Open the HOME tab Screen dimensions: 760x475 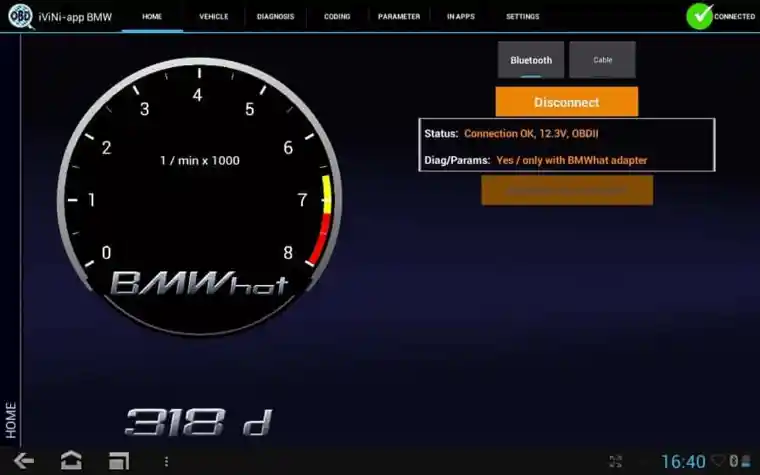pos(152,16)
